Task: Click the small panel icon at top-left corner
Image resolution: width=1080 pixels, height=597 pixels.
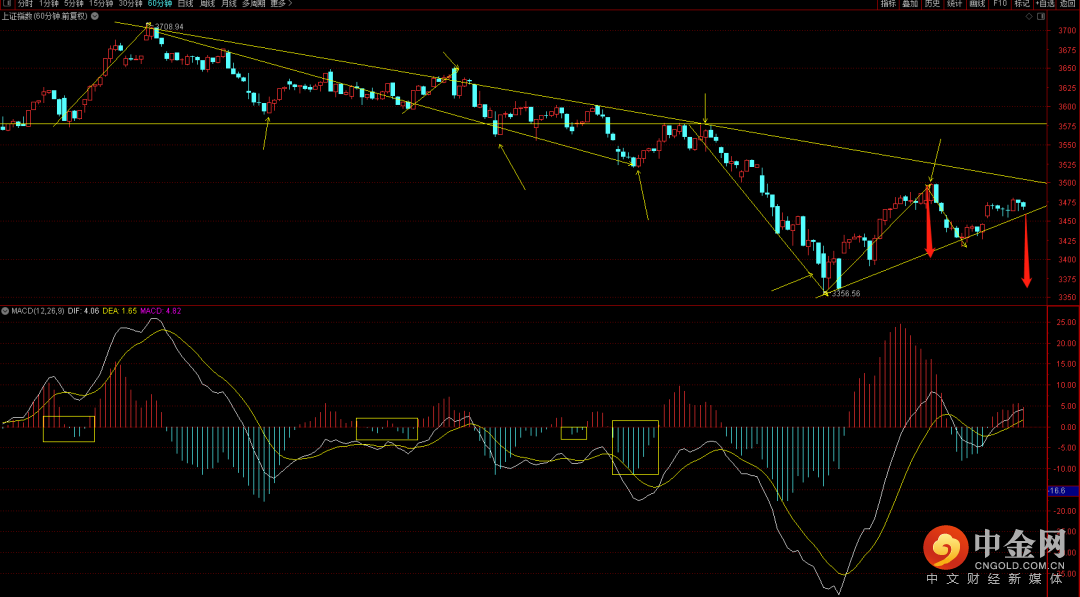Action: click(6, 4)
